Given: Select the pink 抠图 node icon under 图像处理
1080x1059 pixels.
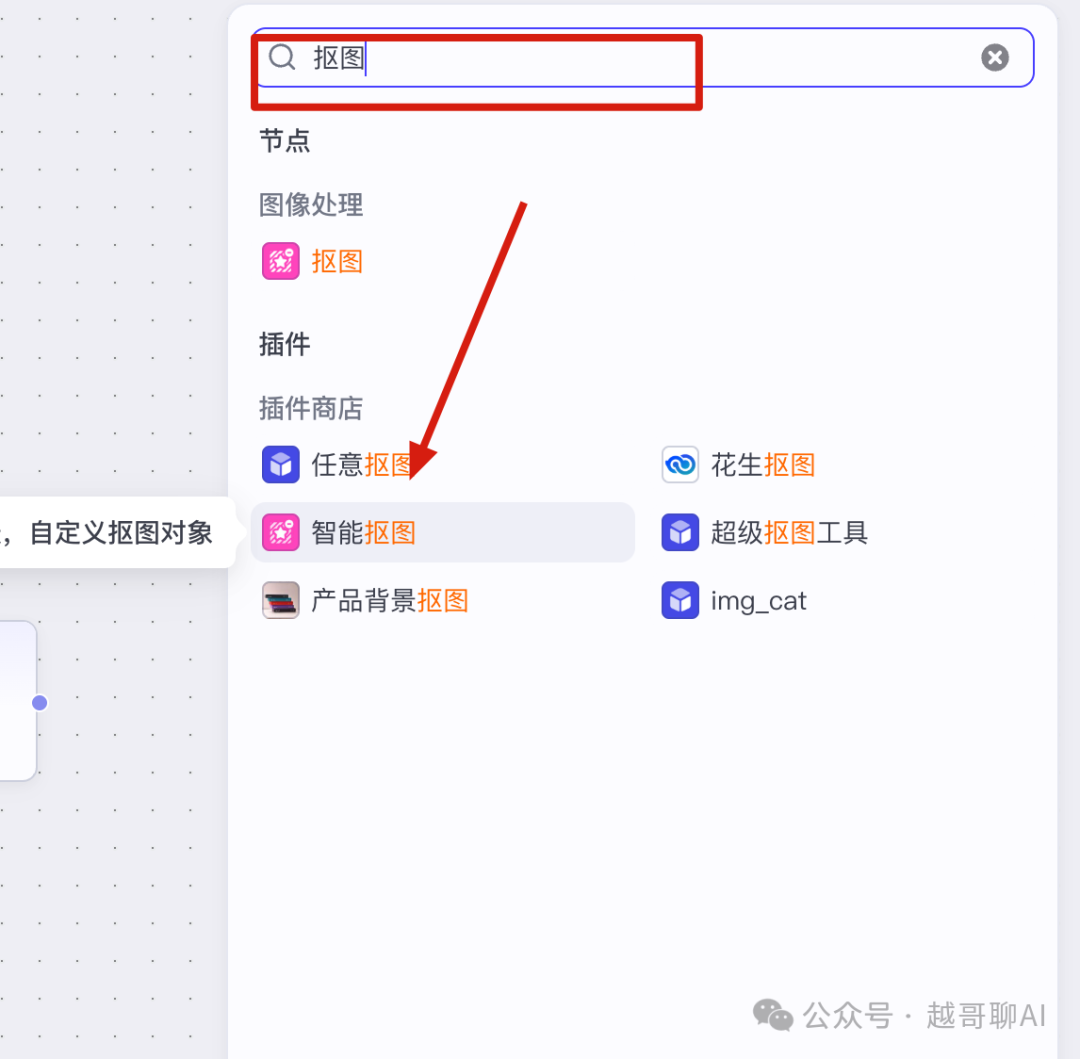Looking at the screenshot, I should [x=281, y=261].
